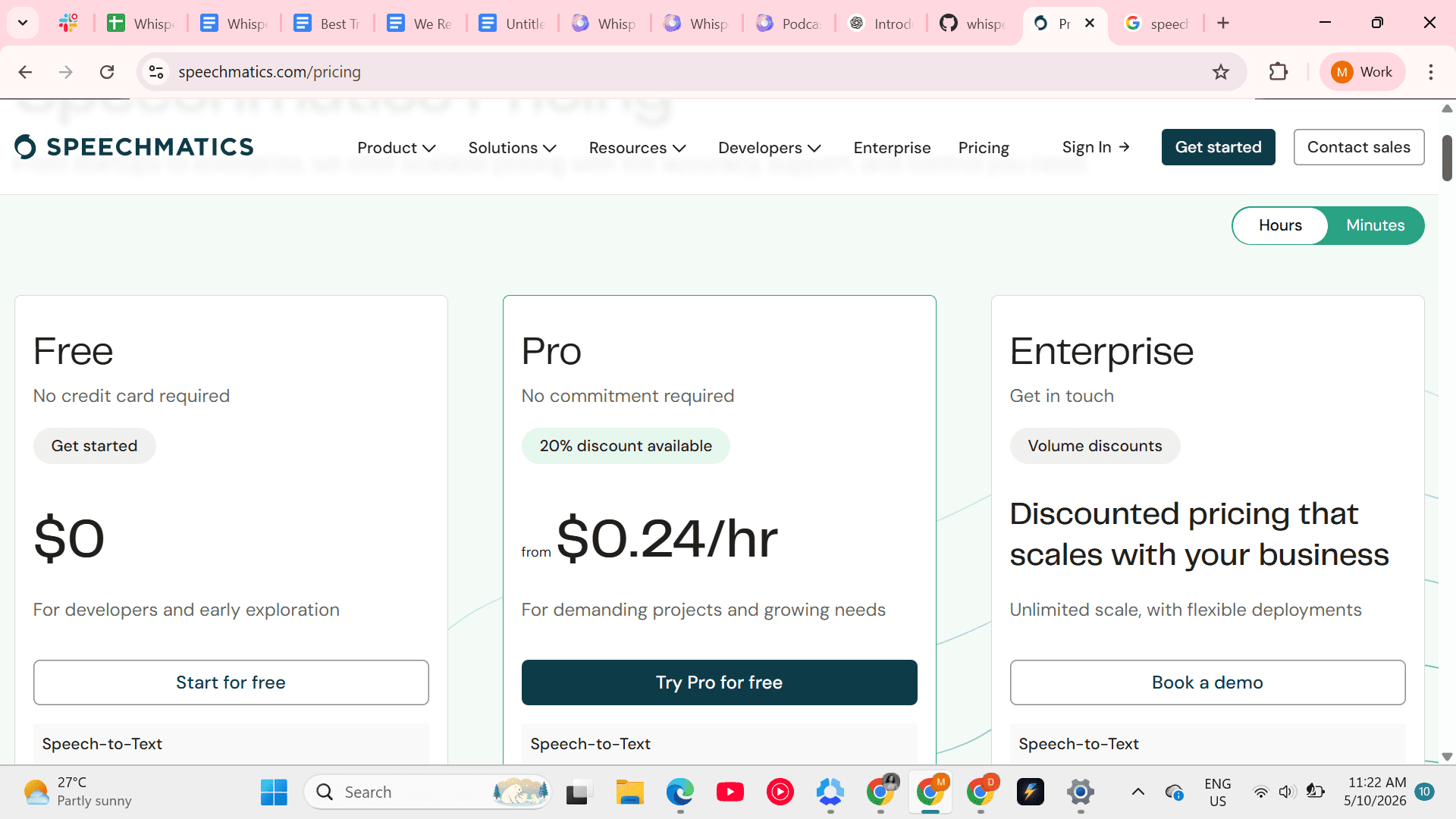This screenshot has height=819, width=1456.
Task: Open the weather widget
Action: pos(78,792)
